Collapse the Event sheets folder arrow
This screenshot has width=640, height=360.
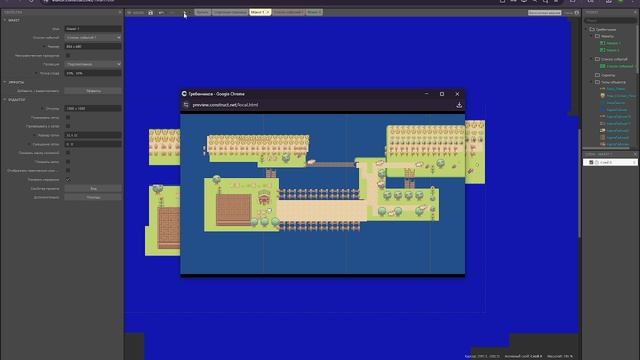click(592, 59)
